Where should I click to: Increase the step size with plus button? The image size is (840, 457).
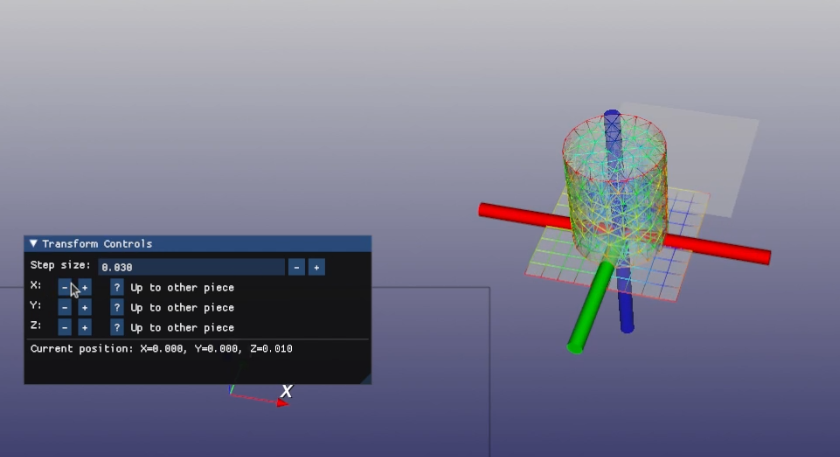[x=316, y=267]
